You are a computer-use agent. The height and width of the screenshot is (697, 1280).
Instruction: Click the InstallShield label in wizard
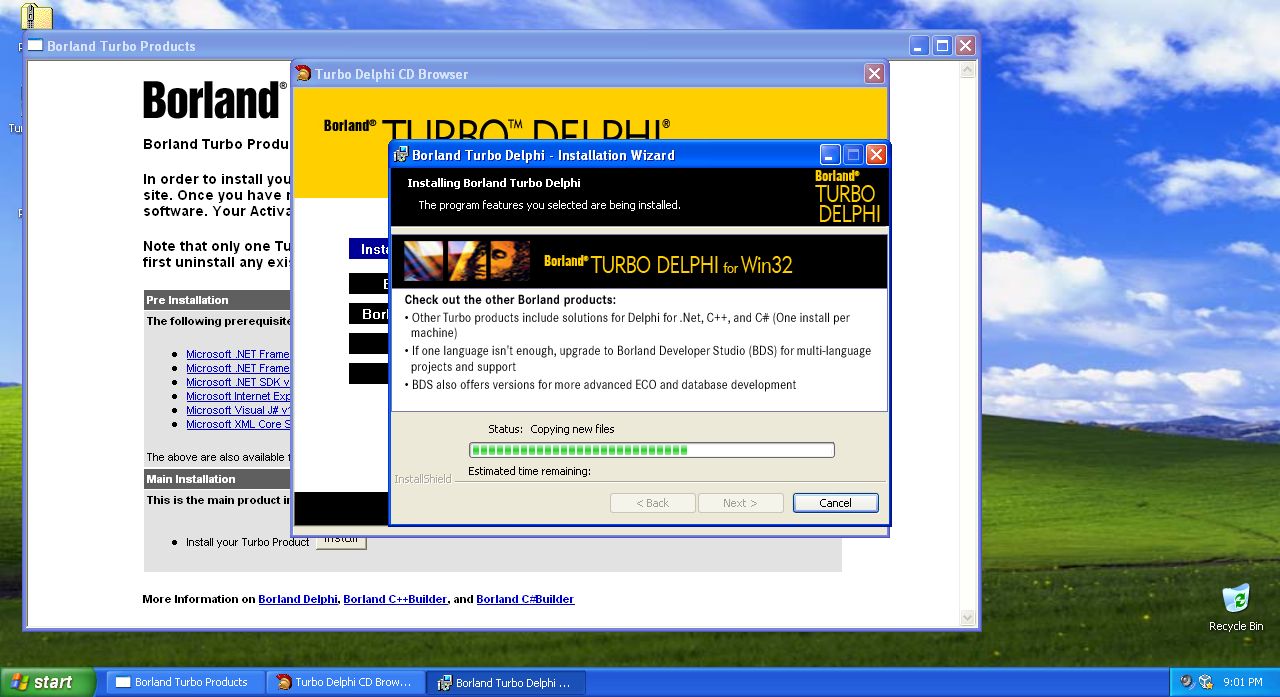point(423,479)
